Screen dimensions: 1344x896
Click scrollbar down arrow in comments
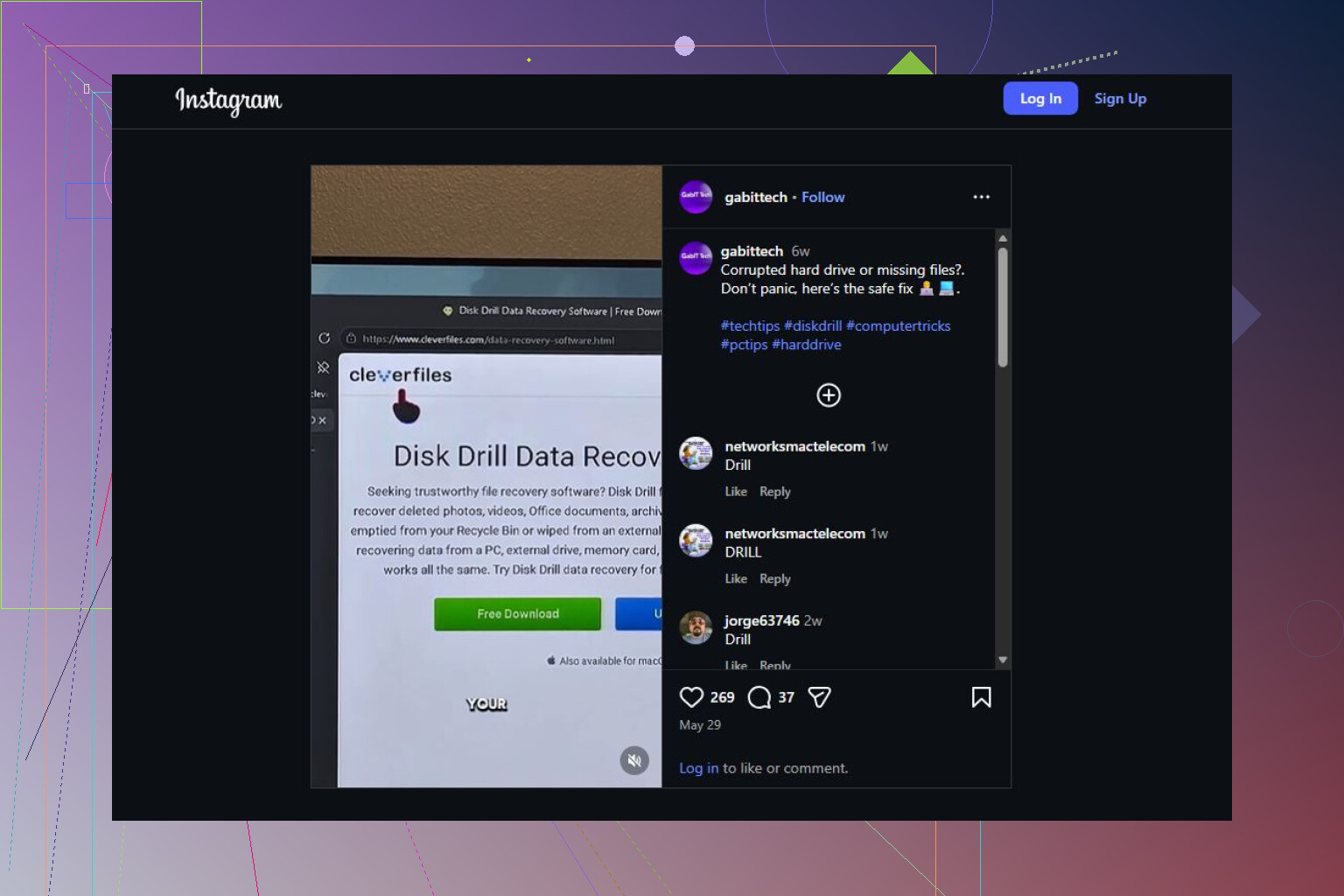pyautogui.click(x=1003, y=660)
